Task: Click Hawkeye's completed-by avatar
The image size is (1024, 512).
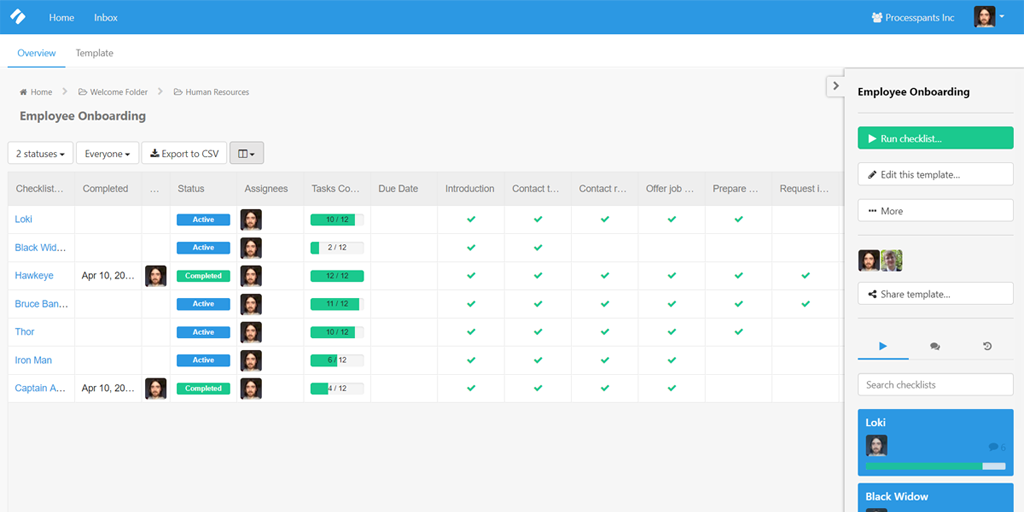Action: coord(155,276)
